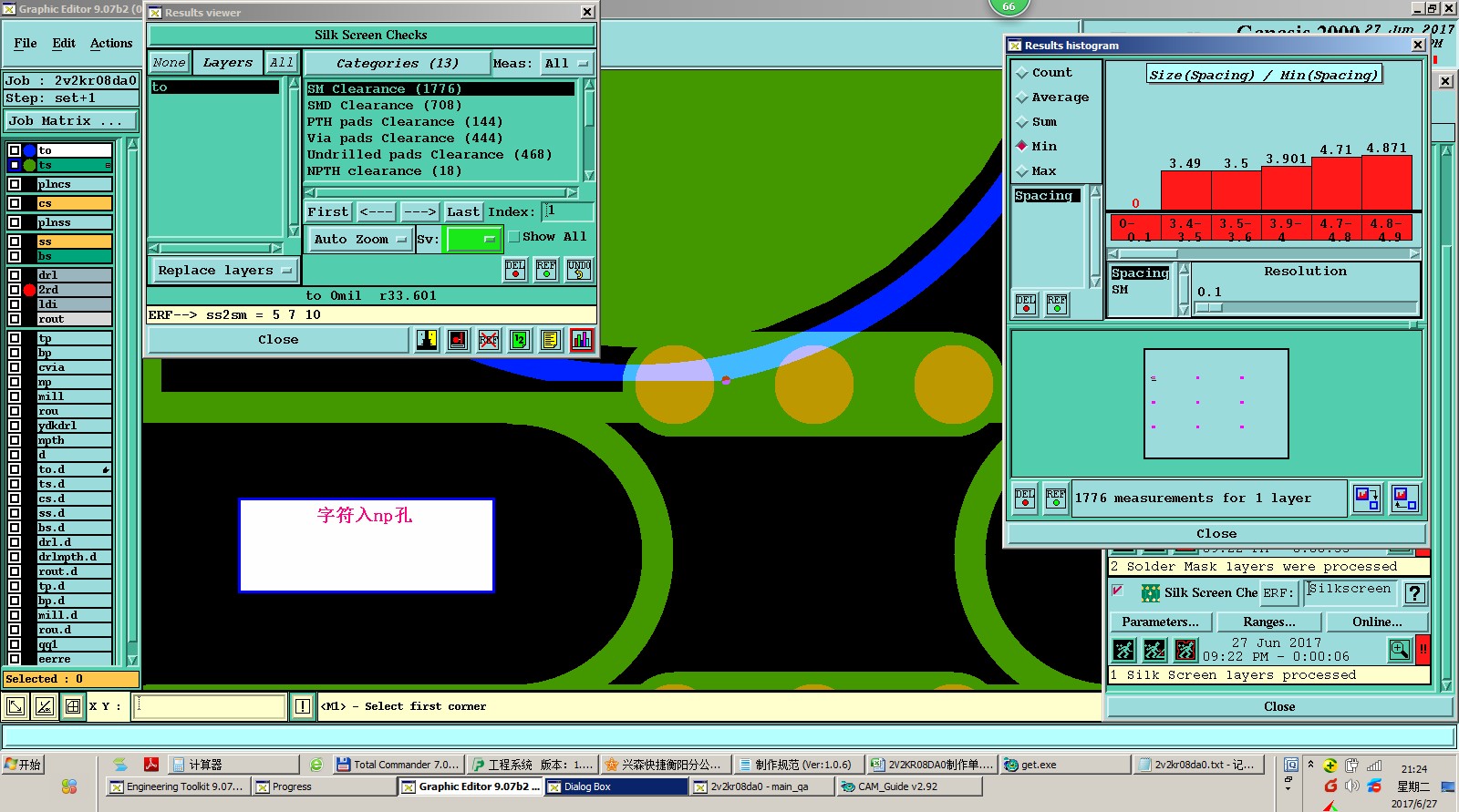Select the Count radio button
This screenshot has width=1459, height=812.
coord(1022,73)
